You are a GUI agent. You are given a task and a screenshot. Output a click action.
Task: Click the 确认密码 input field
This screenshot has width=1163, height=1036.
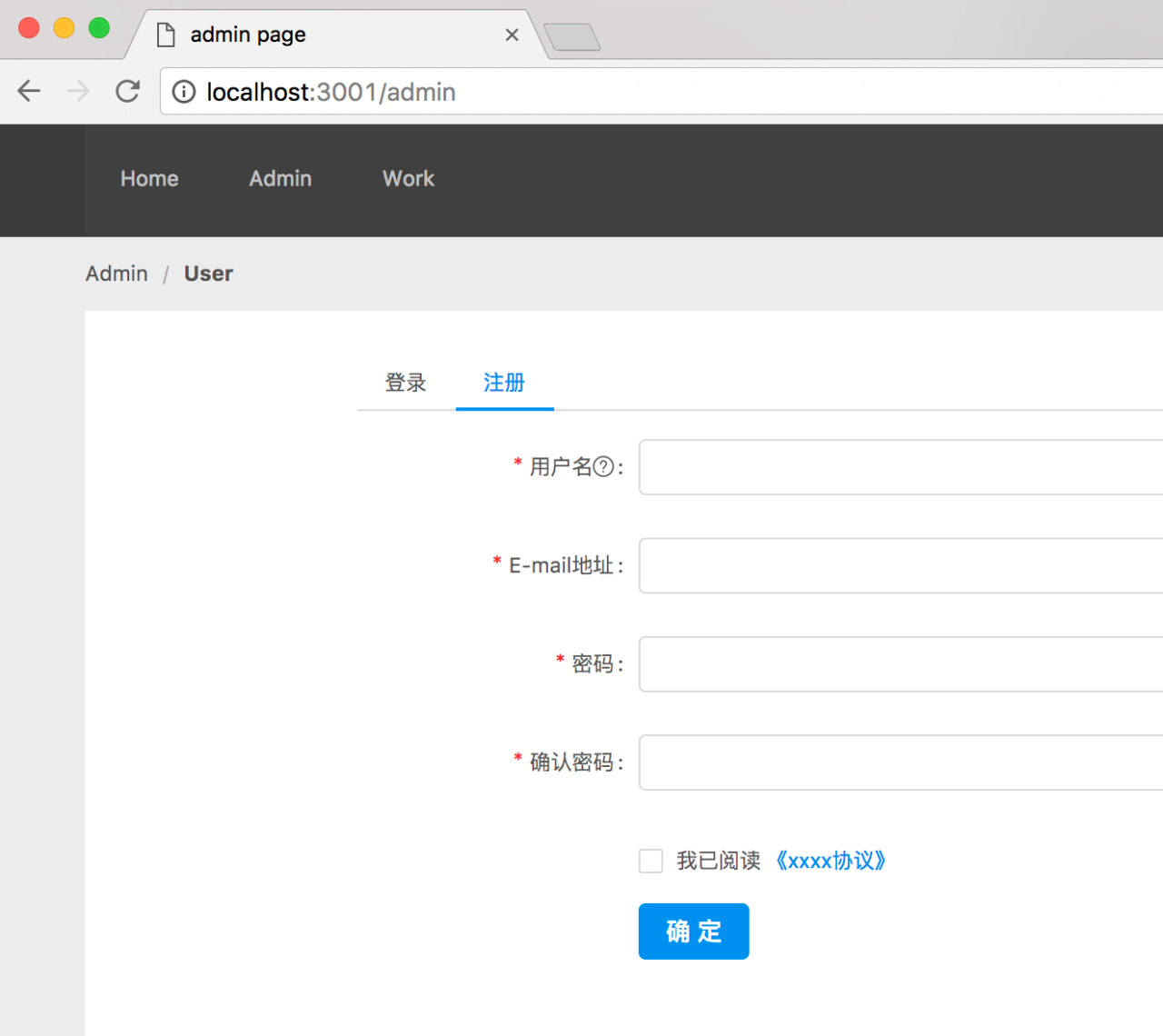(900, 762)
